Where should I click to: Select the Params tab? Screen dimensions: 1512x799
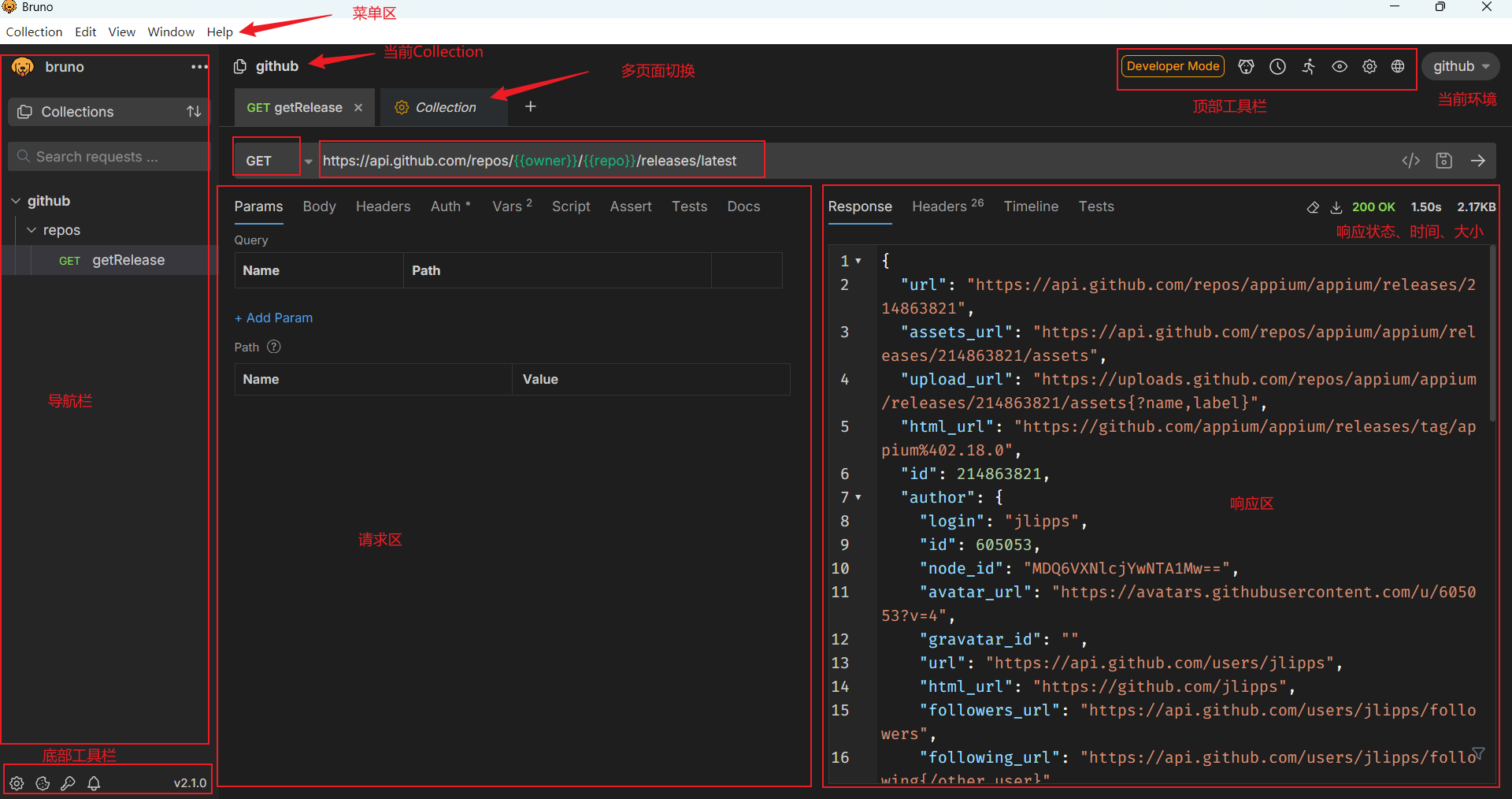(x=258, y=206)
